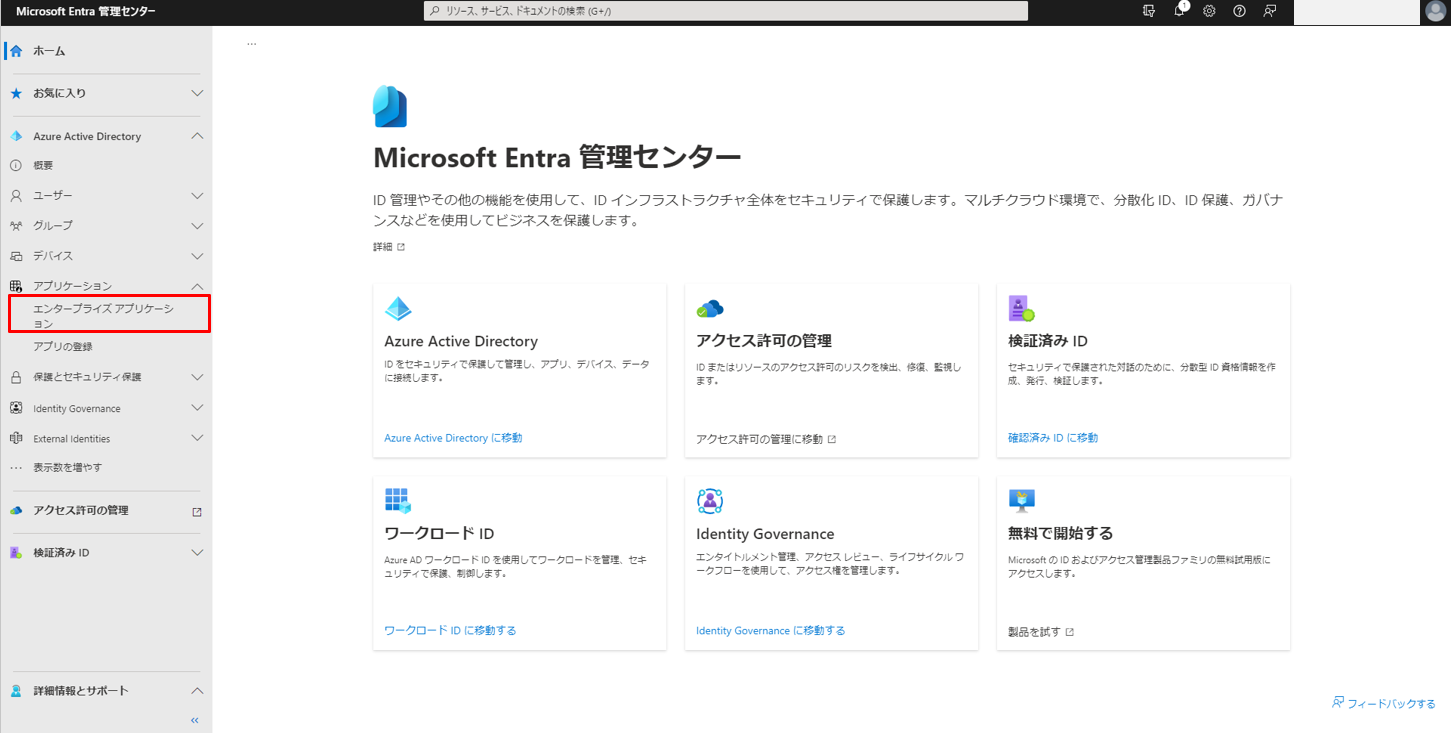
Task: Open the help question mark icon
Action: coord(1239,11)
